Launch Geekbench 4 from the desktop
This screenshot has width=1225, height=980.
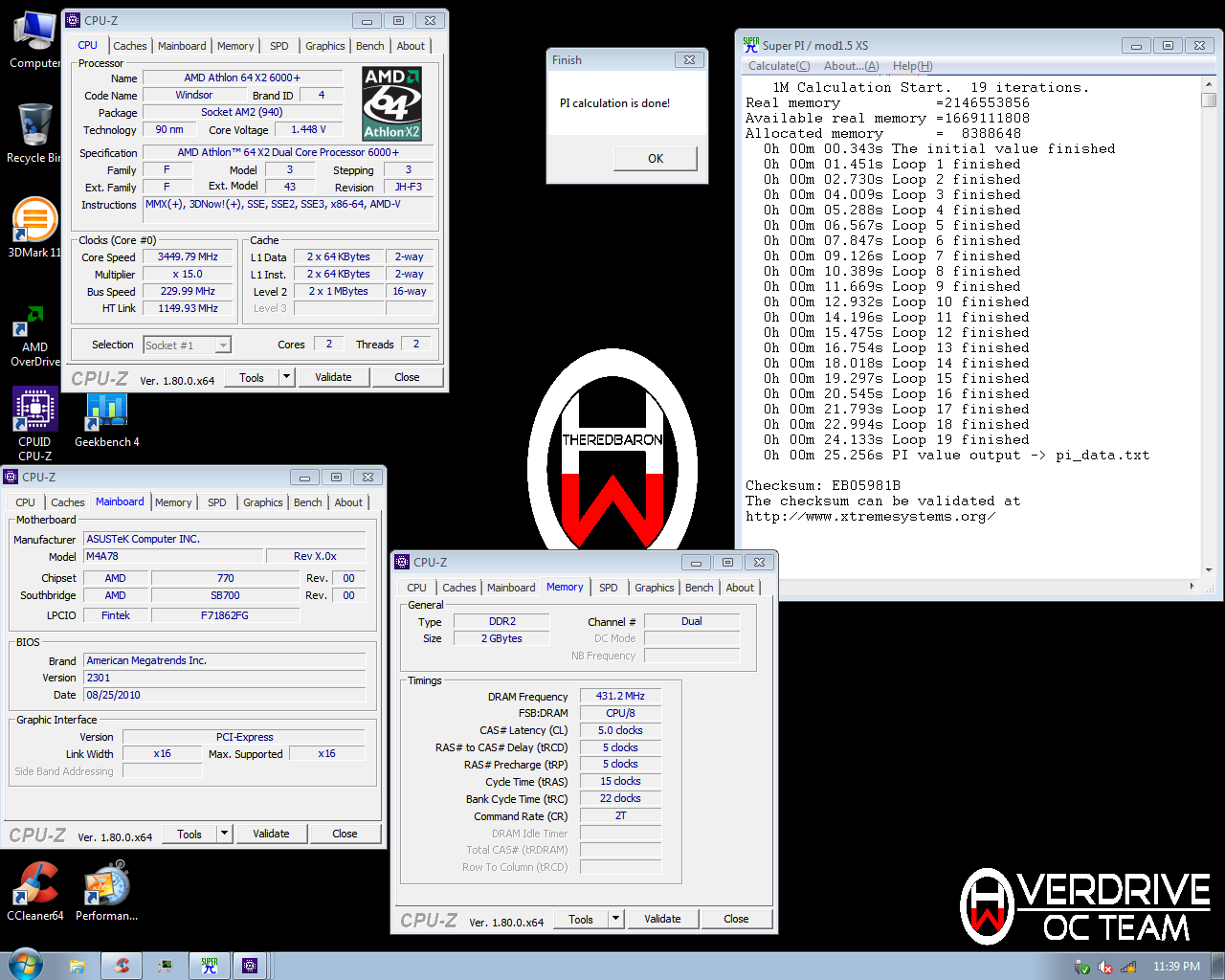[106, 419]
